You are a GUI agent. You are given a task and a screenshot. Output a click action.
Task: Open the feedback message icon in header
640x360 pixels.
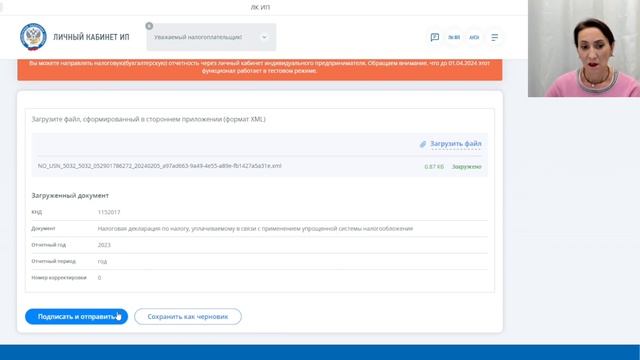pyautogui.click(x=435, y=37)
